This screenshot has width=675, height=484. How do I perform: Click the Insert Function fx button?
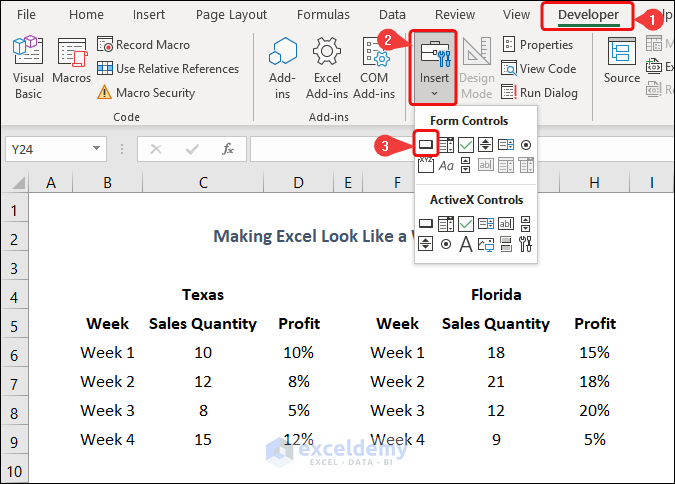pyautogui.click(x=228, y=149)
